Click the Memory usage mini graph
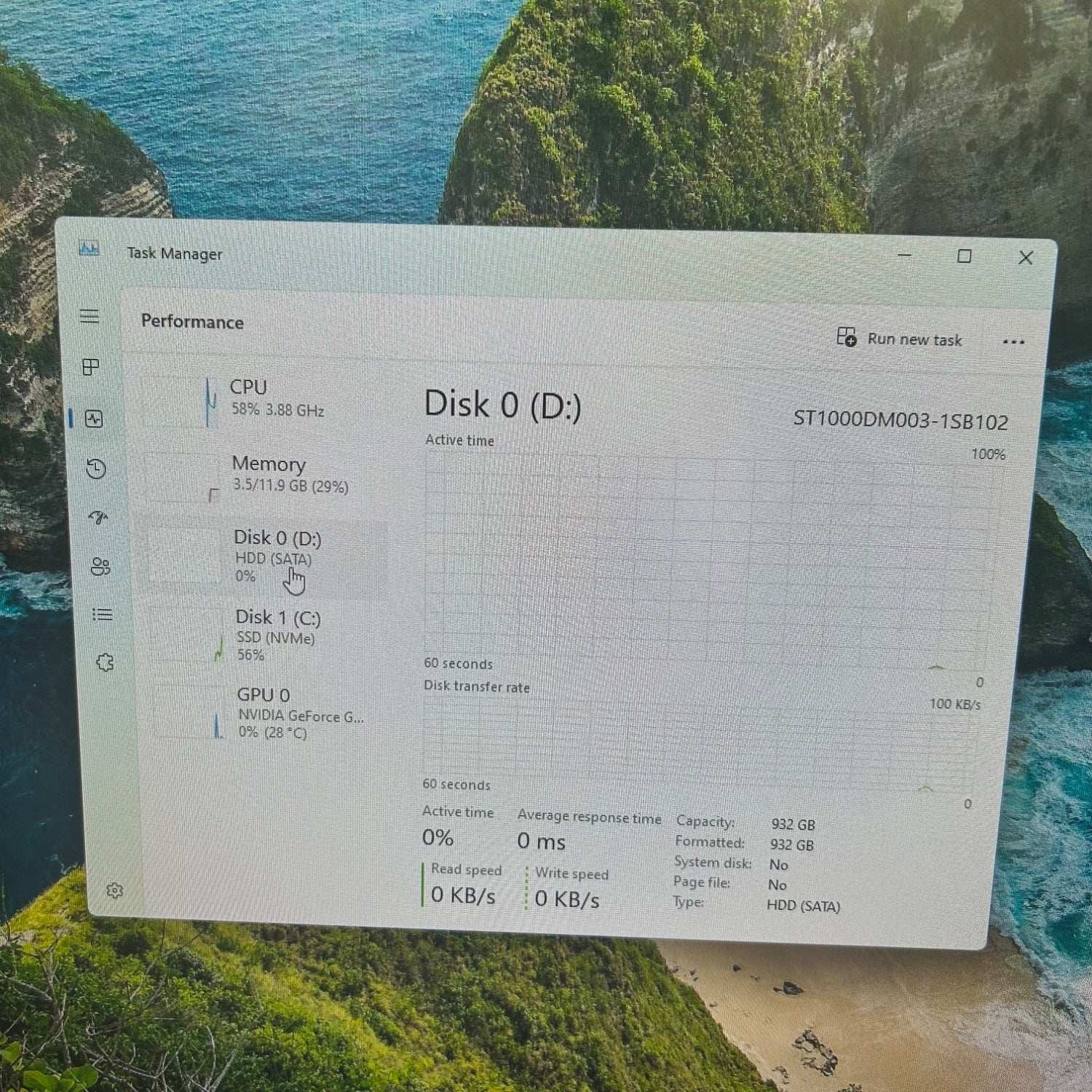 (x=182, y=478)
